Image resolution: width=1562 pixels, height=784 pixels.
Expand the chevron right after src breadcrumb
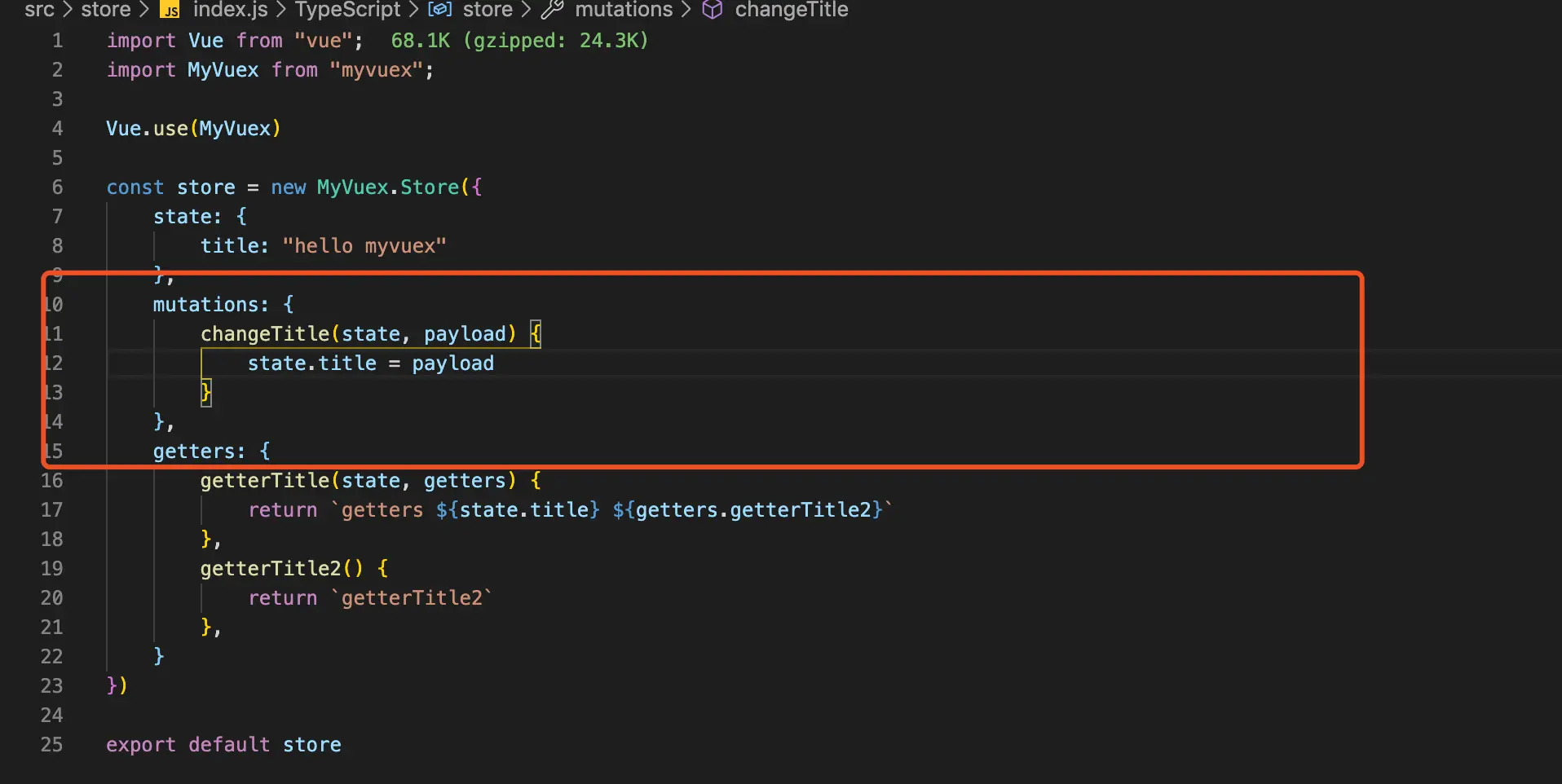68,10
